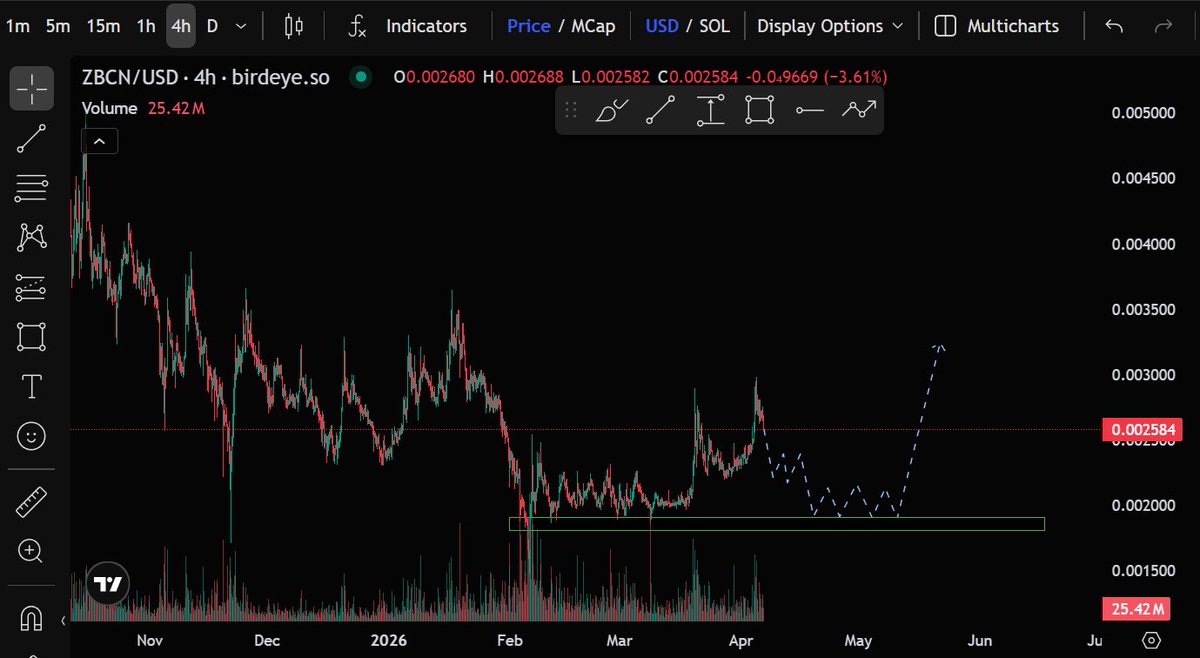Select the crosshair cursor tool
Screen dimensions: 1200x658
[31, 88]
